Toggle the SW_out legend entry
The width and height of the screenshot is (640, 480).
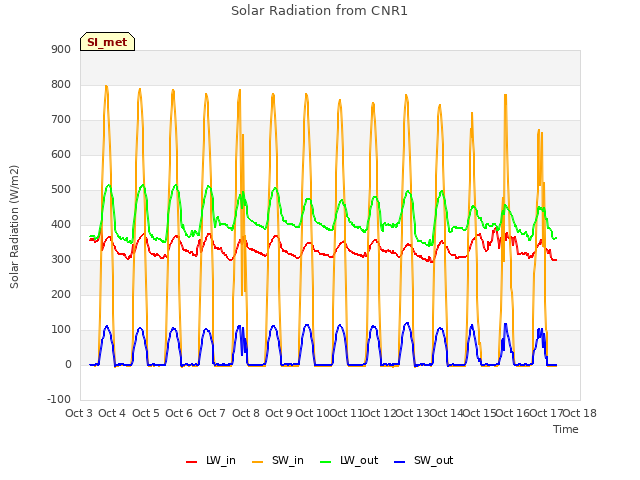[x=424, y=460]
